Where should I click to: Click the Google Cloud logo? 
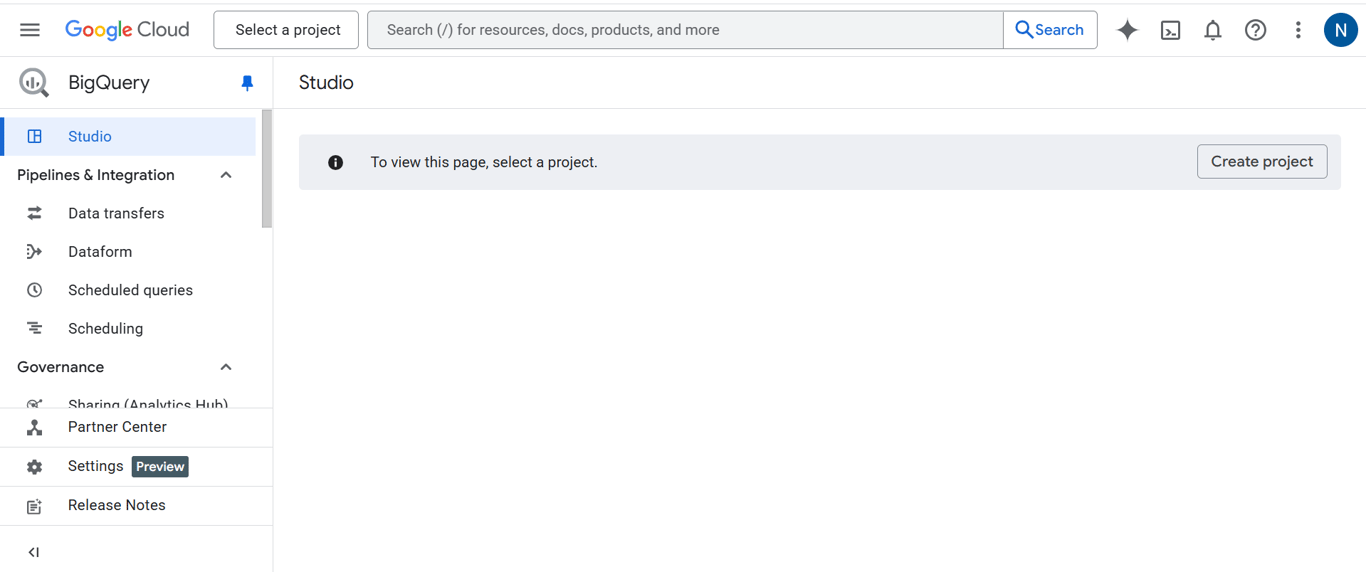pyautogui.click(x=127, y=30)
